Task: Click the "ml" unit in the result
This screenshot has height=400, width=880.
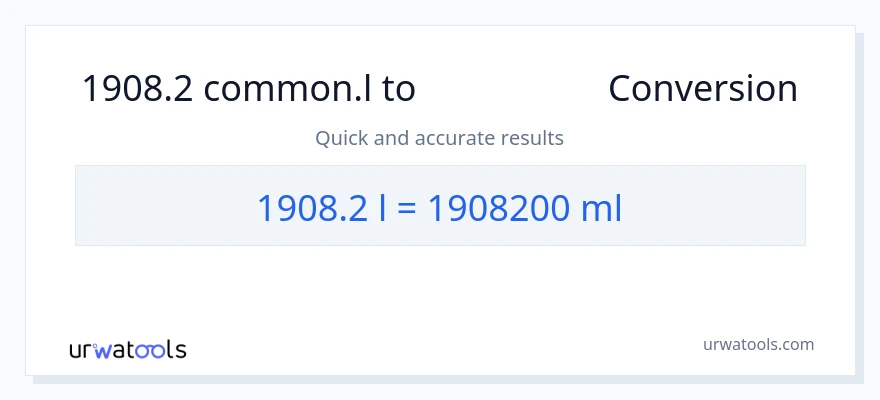Action: tap(600, 207)
